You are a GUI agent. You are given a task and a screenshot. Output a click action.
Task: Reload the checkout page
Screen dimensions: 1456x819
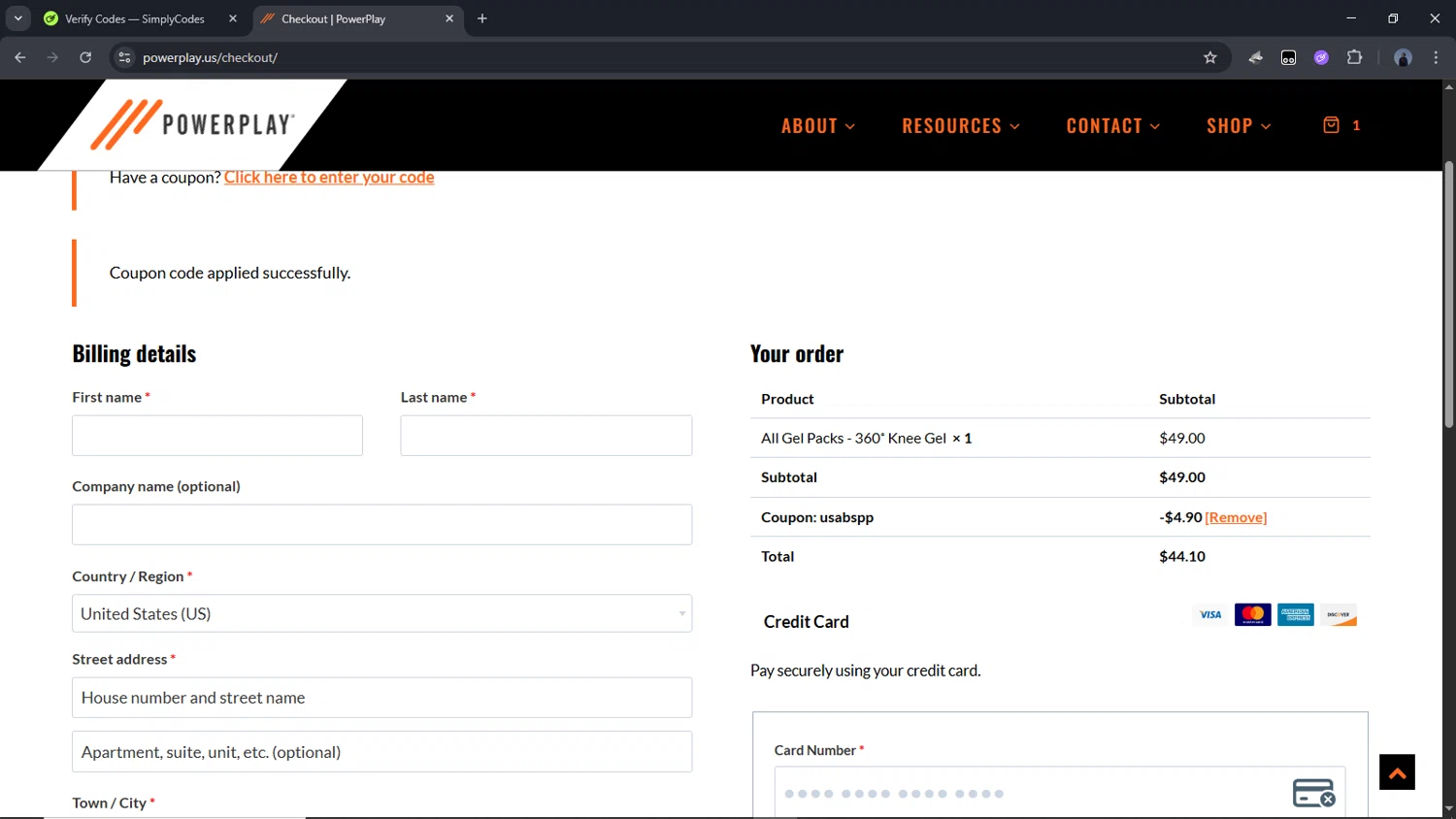pyautogui.click(x=85, y=57)
